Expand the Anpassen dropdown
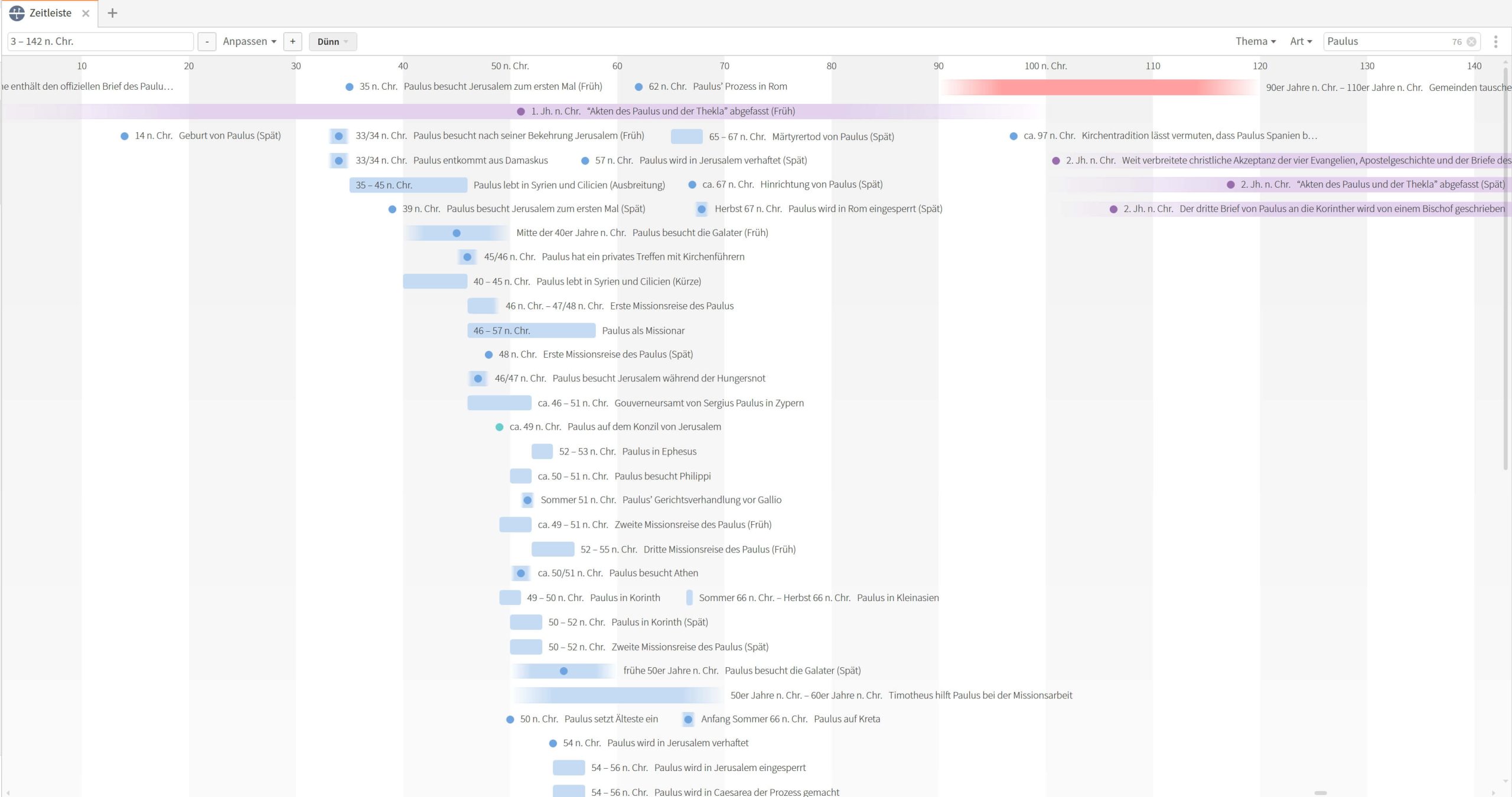Viewport: 1512px width, 797px height. tap(249, 41)
